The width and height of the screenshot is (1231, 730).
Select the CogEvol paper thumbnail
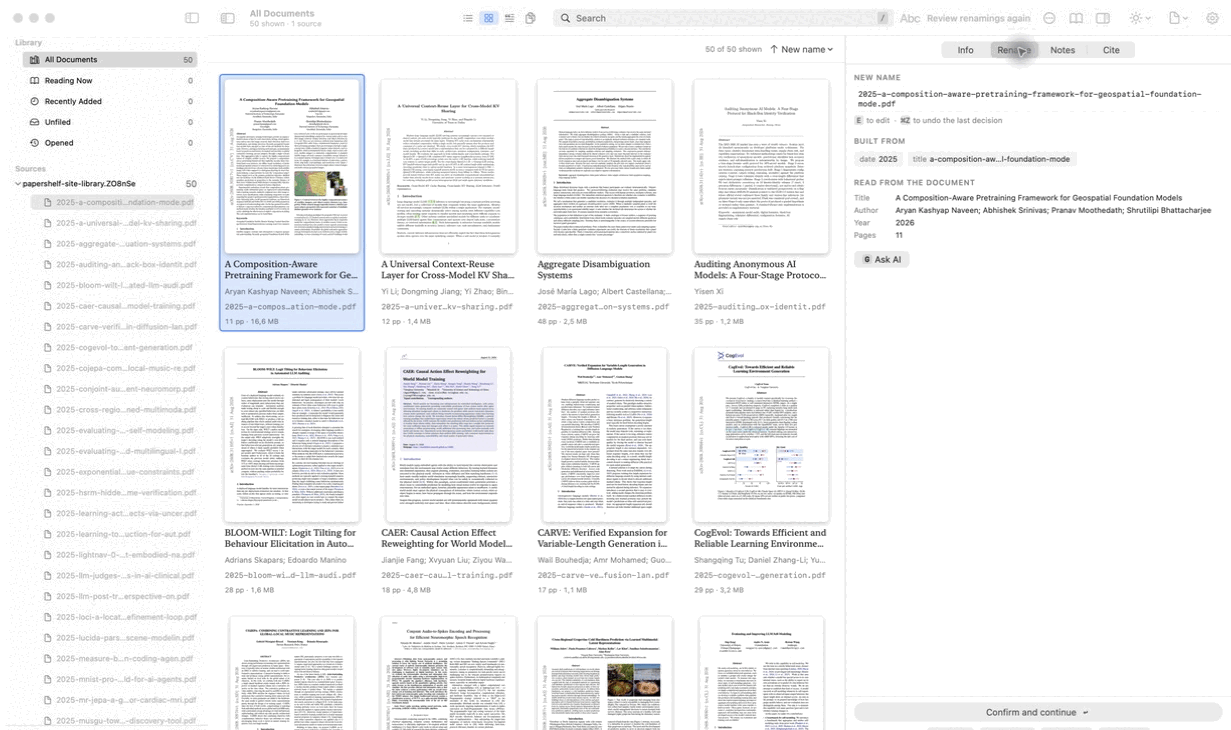pyautogui.click(x=761, y=434)
